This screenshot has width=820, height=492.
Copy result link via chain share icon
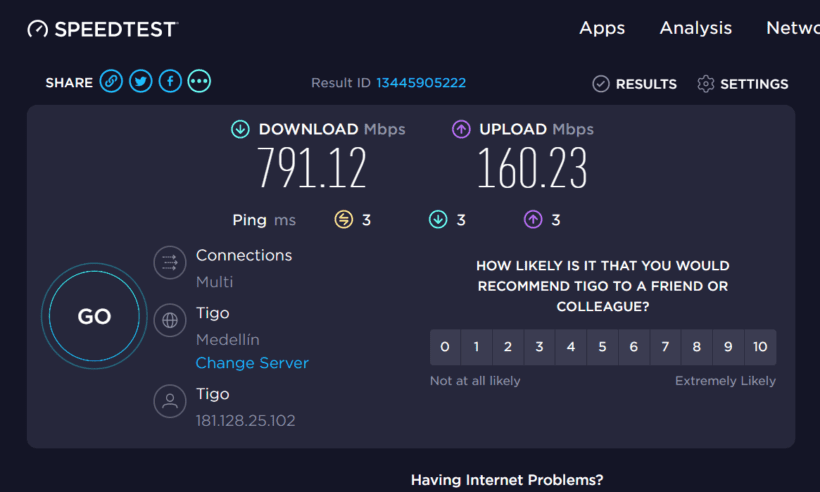coord(111,82)
